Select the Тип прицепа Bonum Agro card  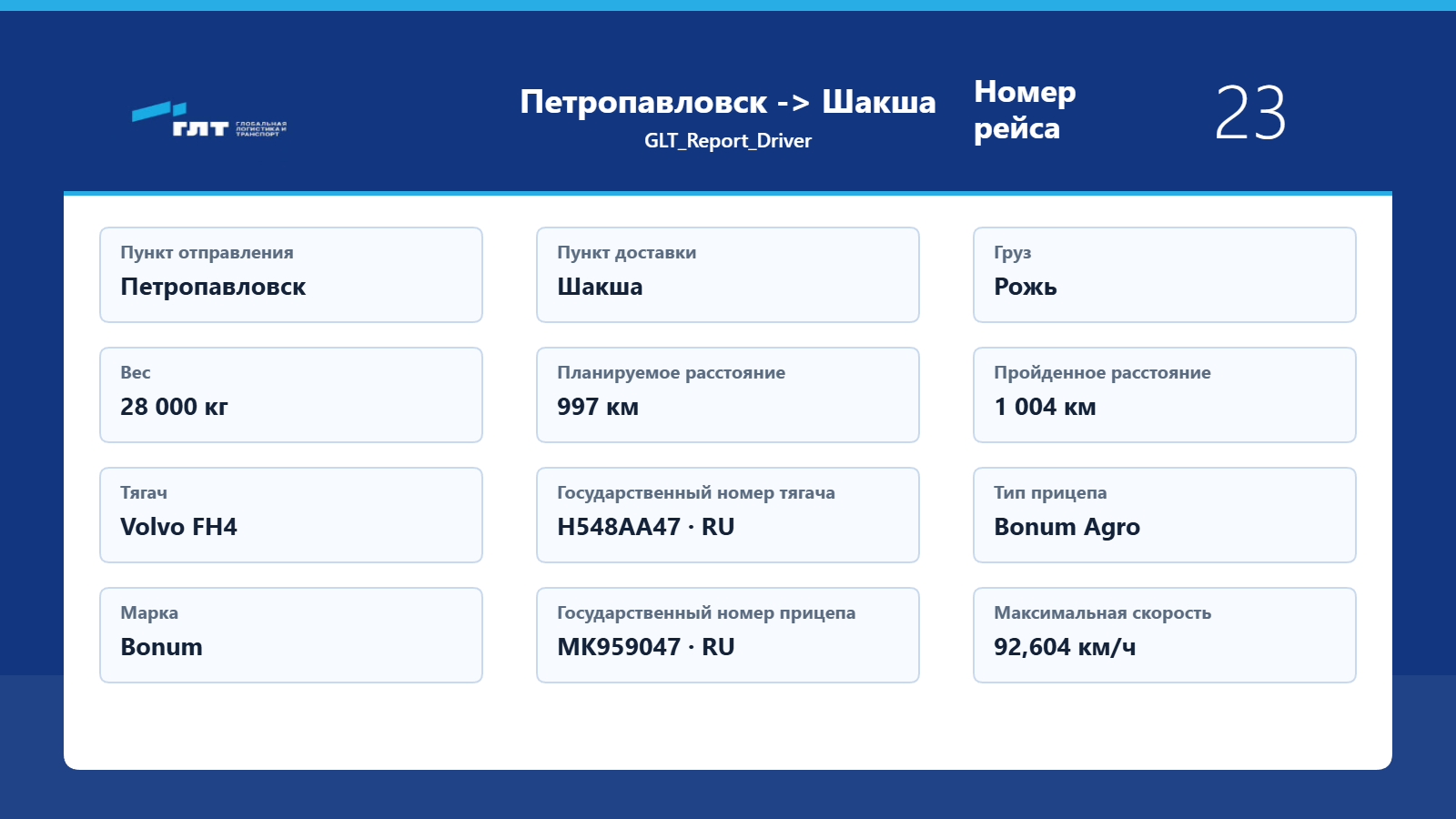pyautogui.click(x=1165, y=515)
